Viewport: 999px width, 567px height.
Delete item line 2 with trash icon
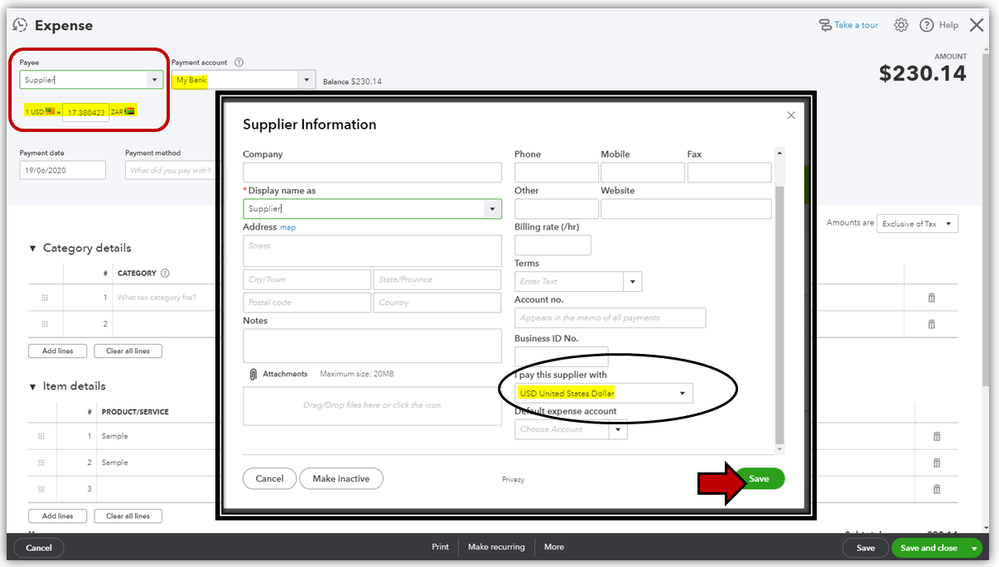[937, 463]
